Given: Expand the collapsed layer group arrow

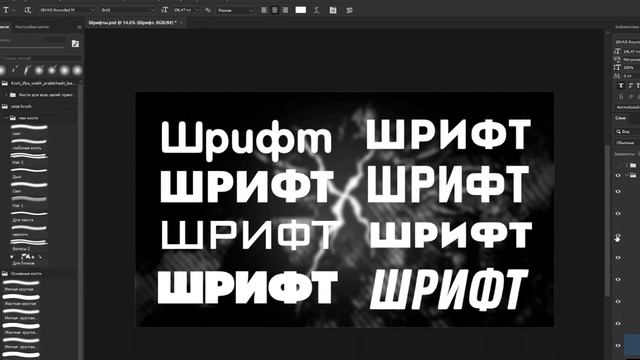Looking at the screenshot, I should pos(627,165).
